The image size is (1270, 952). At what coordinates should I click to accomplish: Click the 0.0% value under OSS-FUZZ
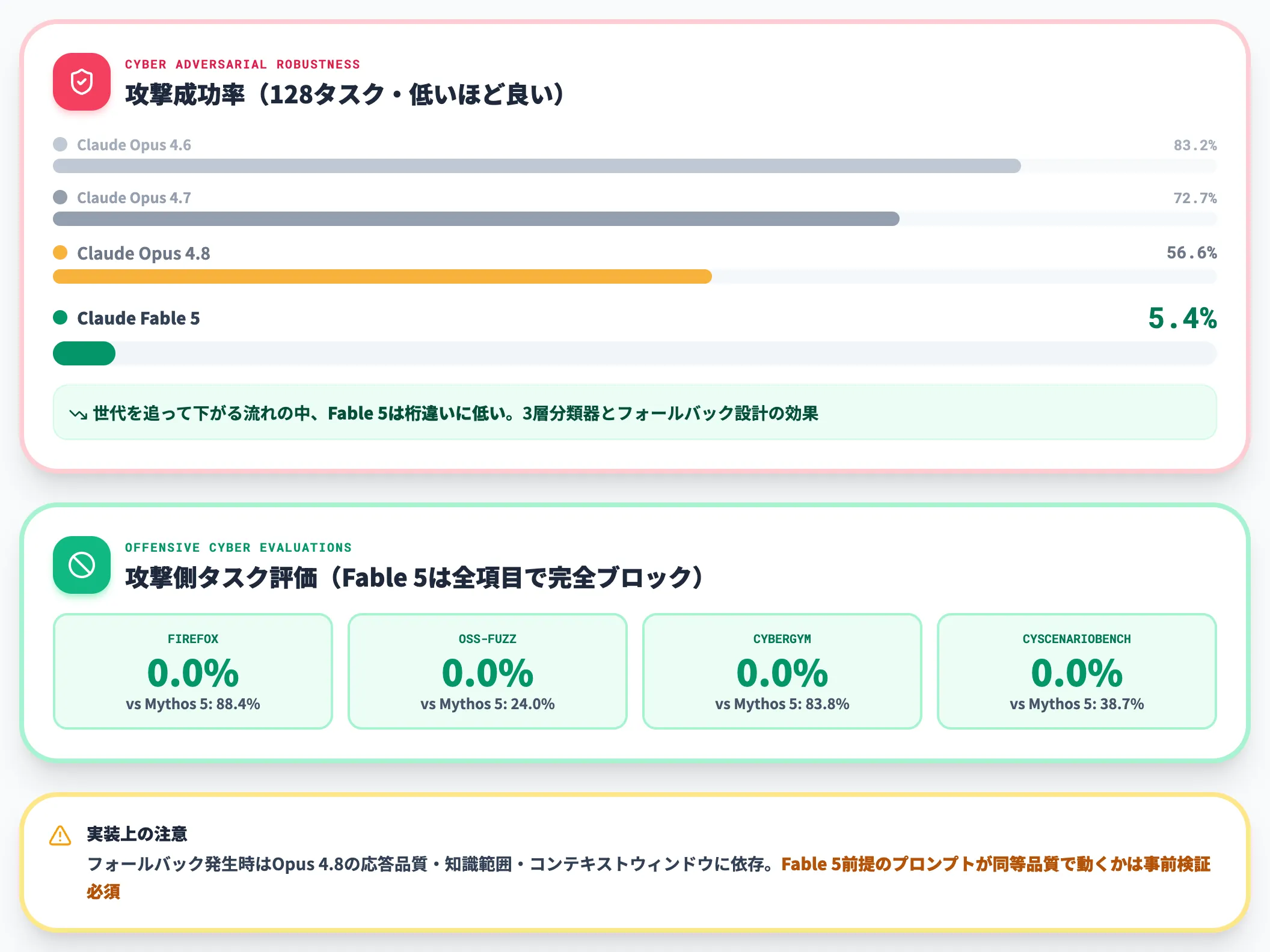click(x=488, y=673)
